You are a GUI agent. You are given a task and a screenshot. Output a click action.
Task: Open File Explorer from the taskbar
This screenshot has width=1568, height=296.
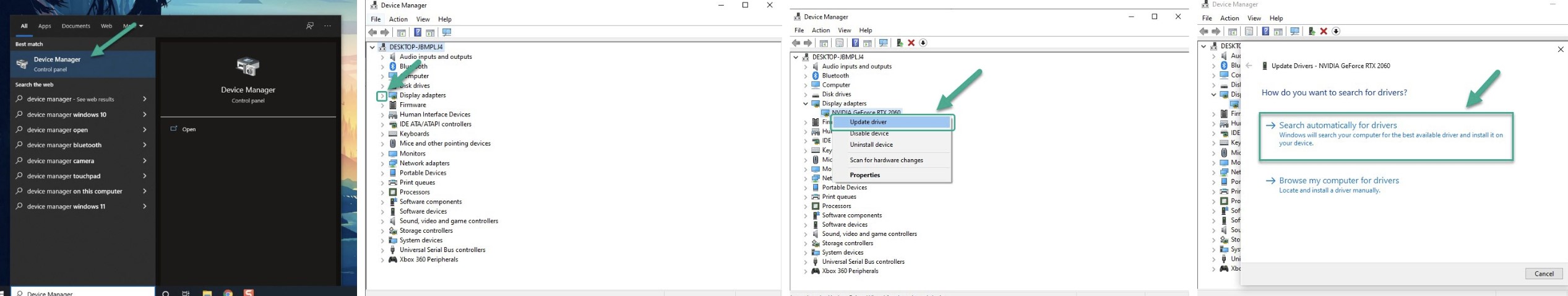(207, 293)
